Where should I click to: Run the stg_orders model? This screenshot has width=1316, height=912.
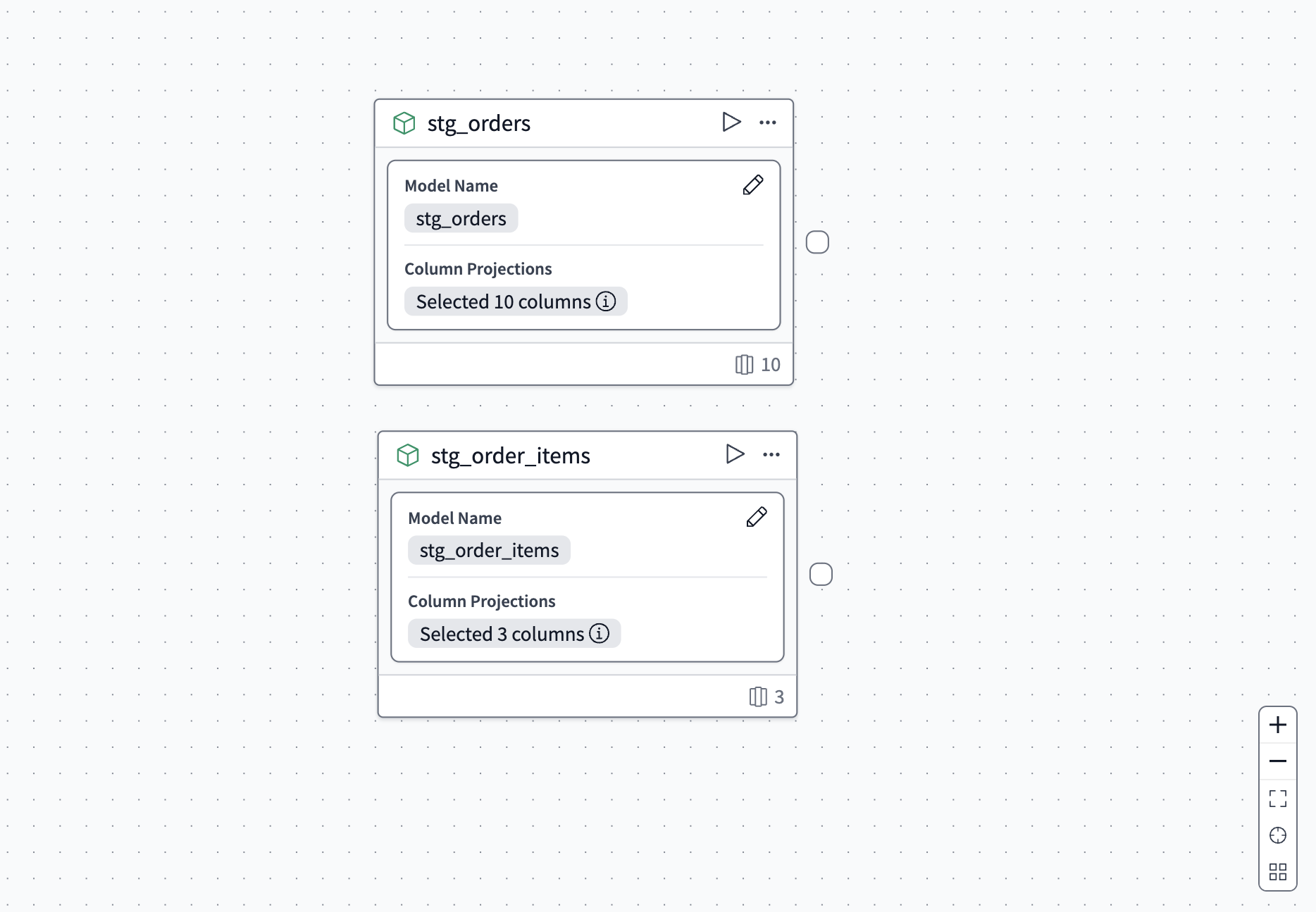click(731, 122)
